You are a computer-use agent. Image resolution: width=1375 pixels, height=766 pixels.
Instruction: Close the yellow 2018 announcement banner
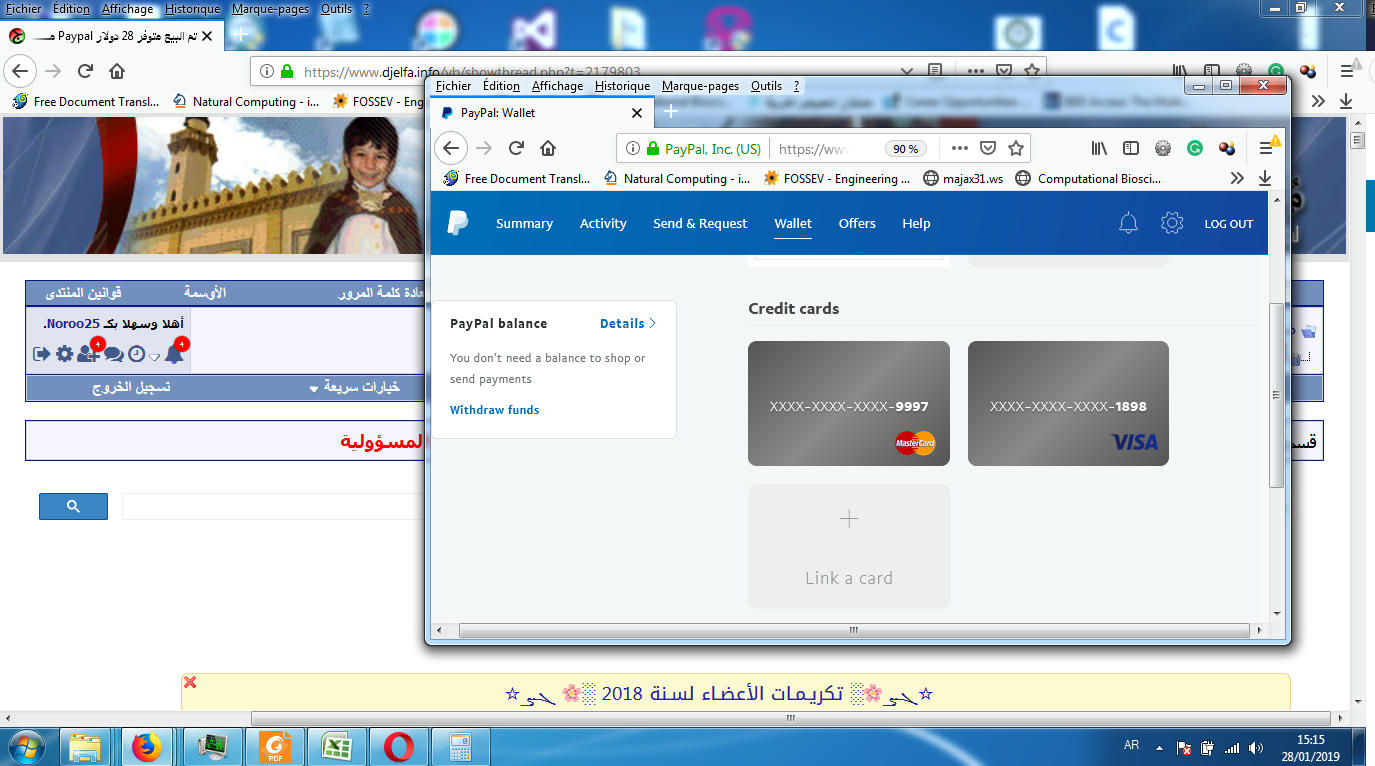[190, 682]
